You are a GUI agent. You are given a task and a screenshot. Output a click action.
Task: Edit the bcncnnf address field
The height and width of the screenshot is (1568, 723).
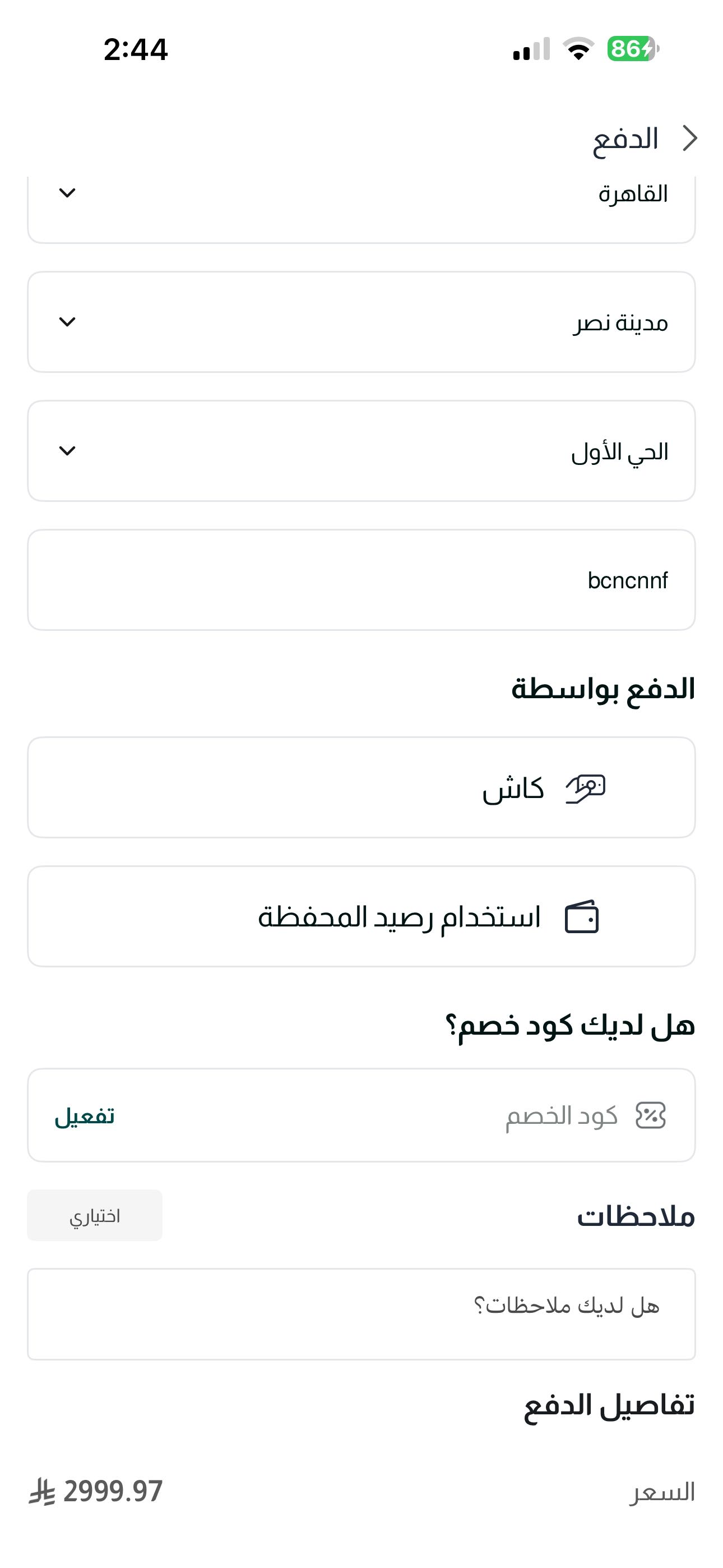[x=361, y=580]
